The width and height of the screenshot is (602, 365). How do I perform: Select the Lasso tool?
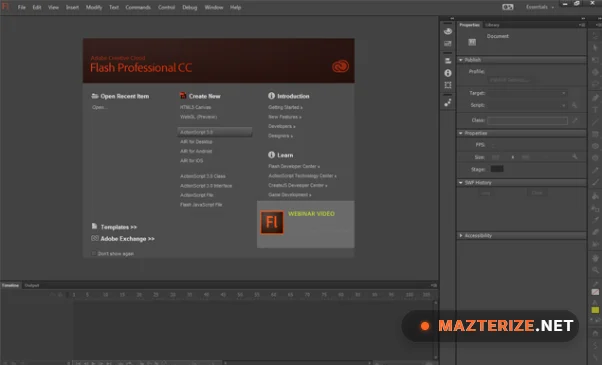pos(595,84)
